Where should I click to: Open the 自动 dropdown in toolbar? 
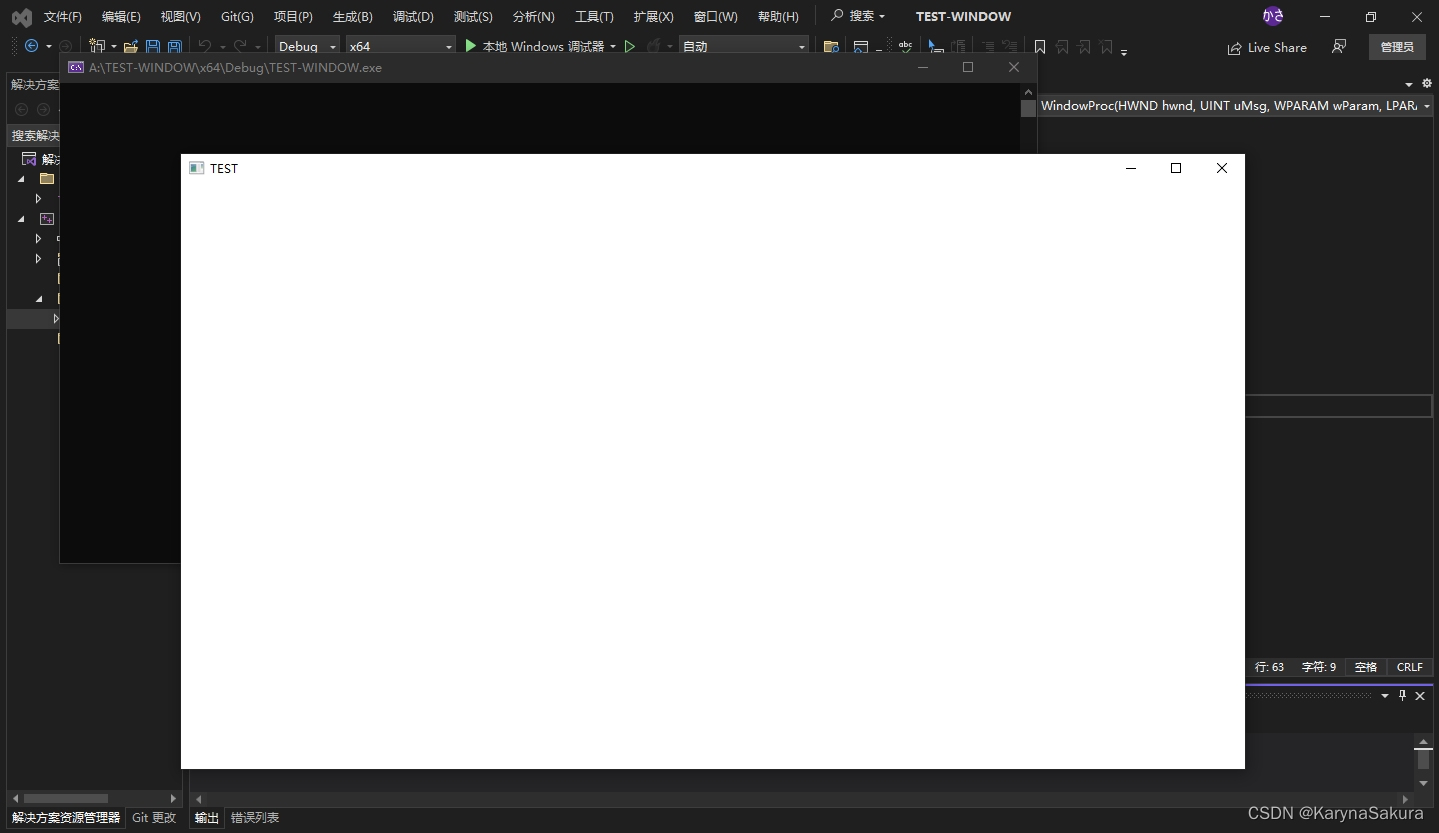pos(743,46)
